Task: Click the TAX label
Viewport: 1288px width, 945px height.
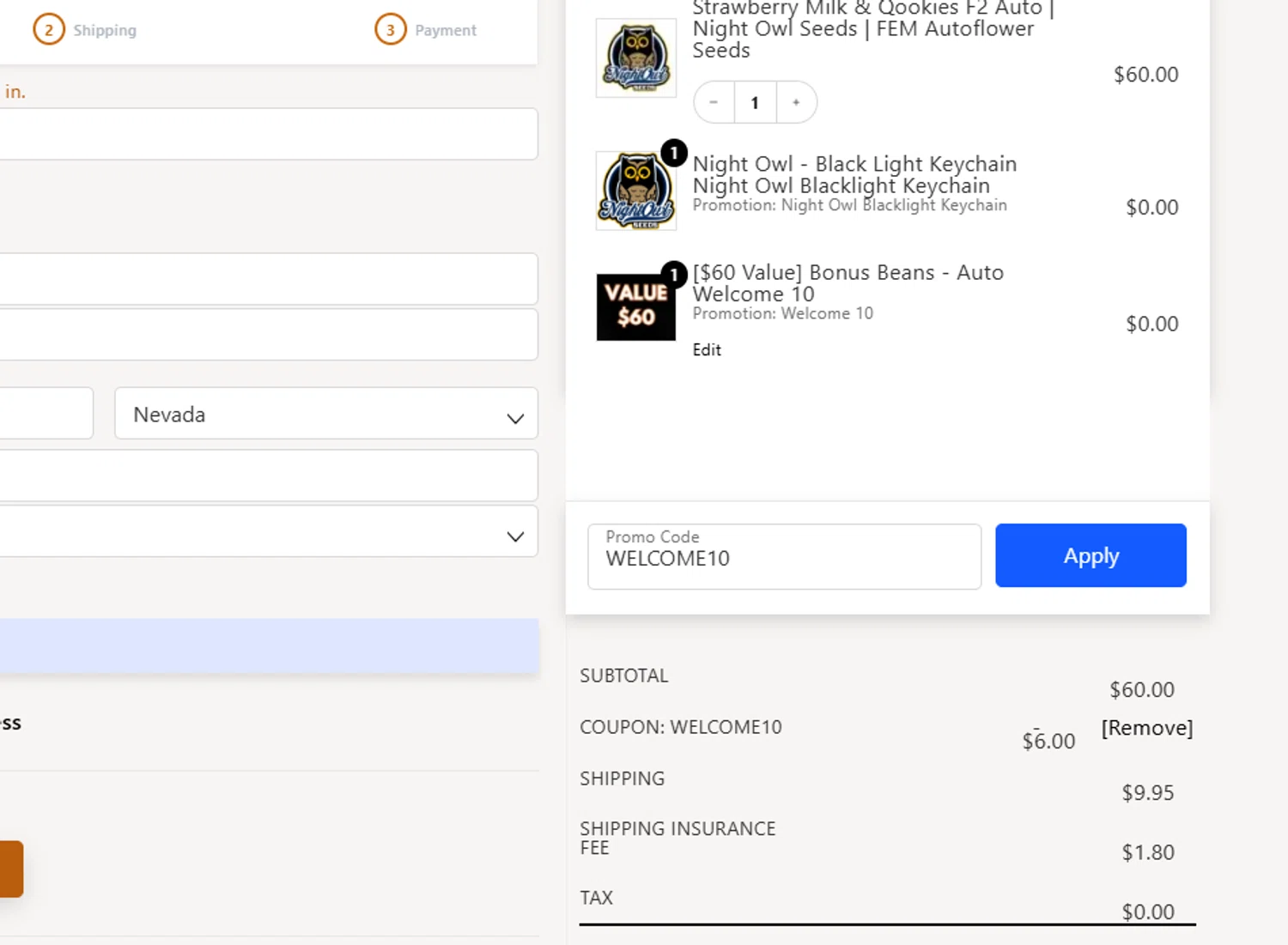Action: (x=596, y=898)
